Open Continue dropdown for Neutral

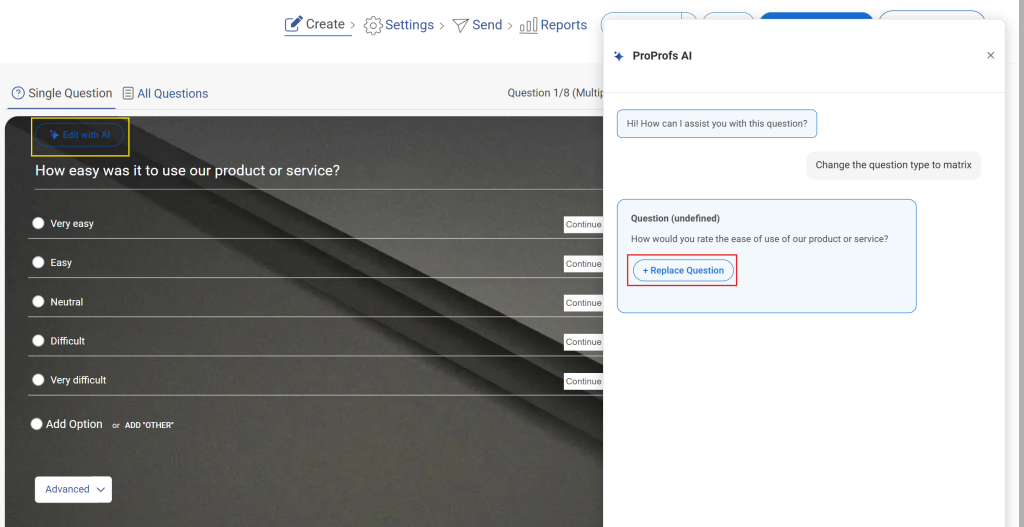(x=583, y=303)
